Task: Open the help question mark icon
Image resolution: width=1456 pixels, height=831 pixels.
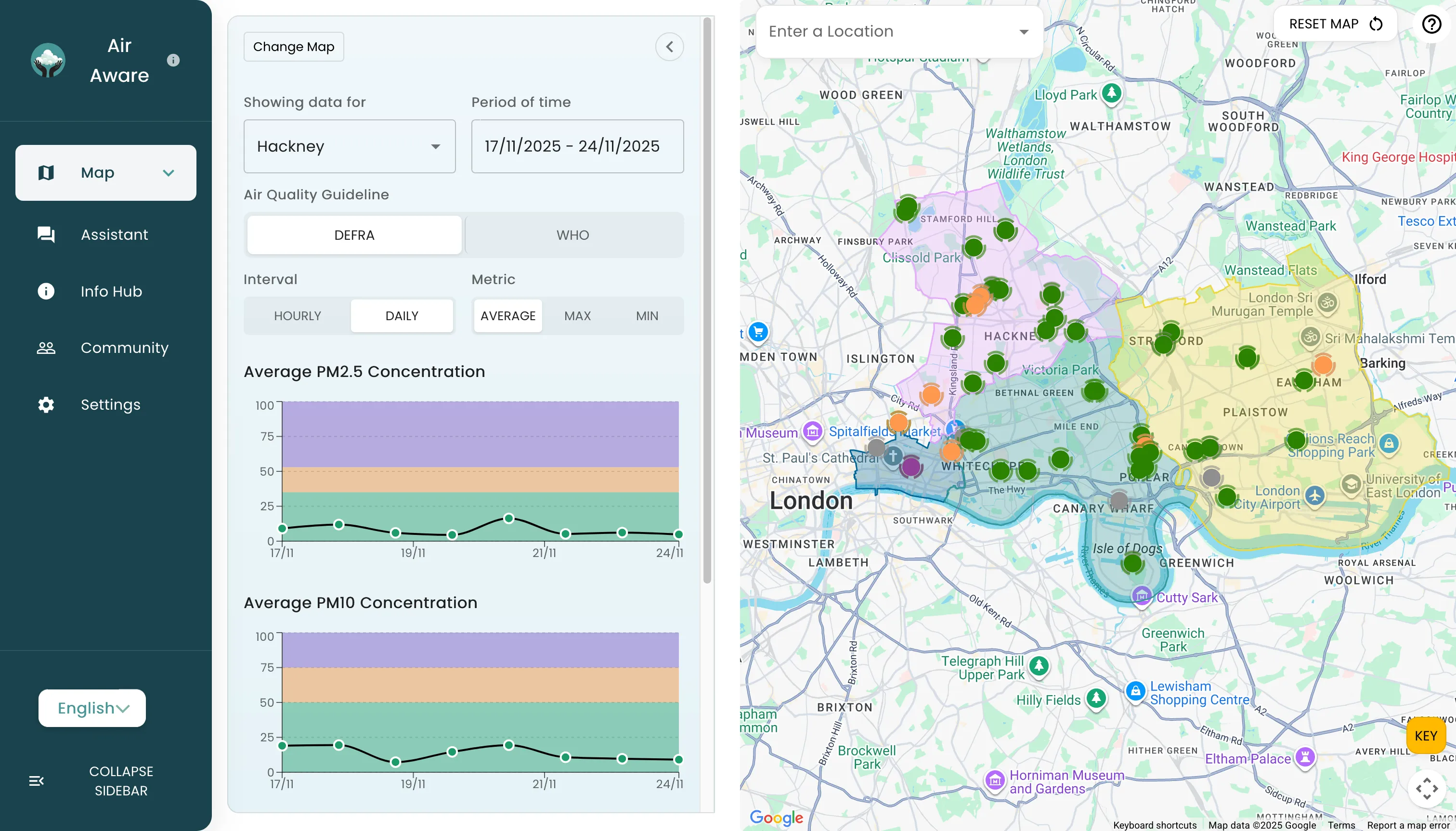Action: click(x=1431, y=24)
